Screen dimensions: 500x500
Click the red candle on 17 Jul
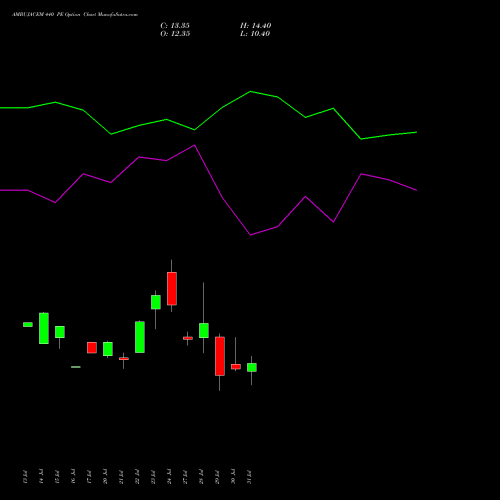pyautogui.click(x=92, y=348)
